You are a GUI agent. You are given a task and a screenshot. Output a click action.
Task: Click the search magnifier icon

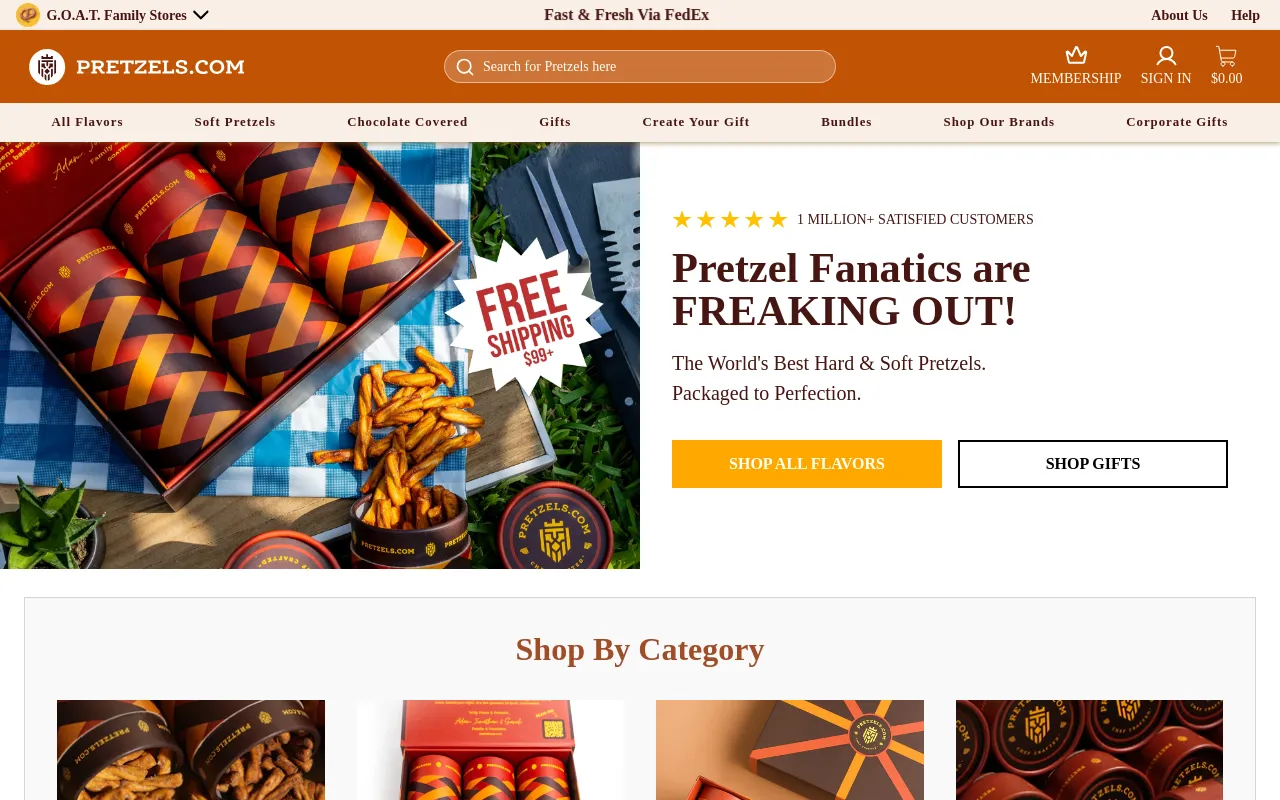click(465, 67)
